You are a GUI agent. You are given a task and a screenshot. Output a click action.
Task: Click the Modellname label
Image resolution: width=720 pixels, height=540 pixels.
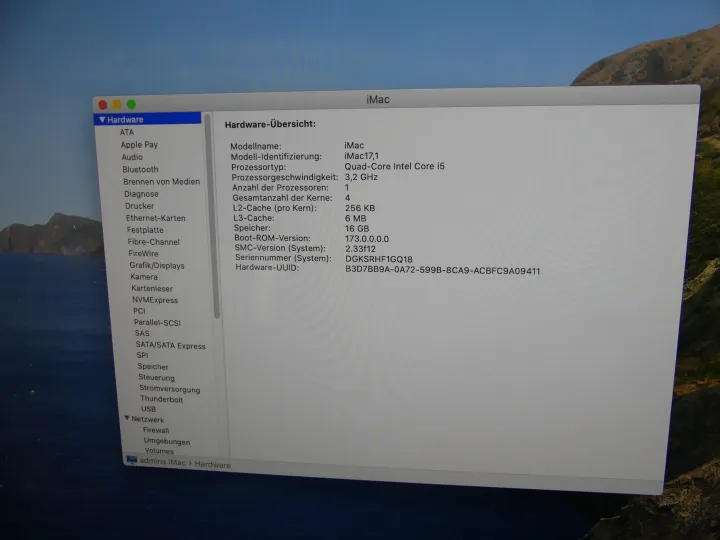click(256, 146)
